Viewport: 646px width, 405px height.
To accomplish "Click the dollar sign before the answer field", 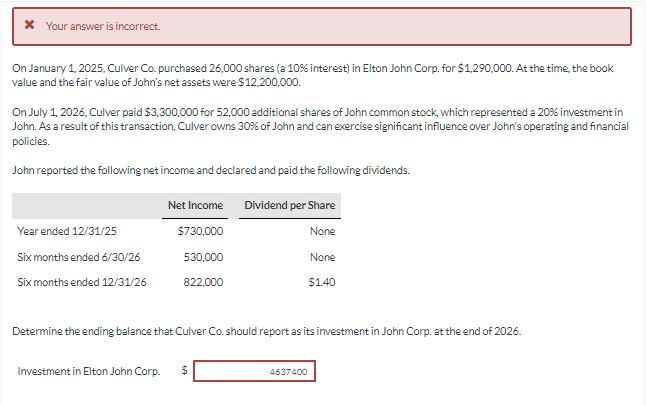I will (x=185, y=370).
